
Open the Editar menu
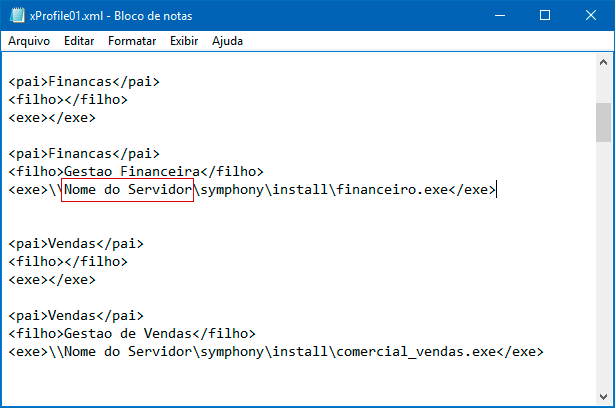(79, 41)
